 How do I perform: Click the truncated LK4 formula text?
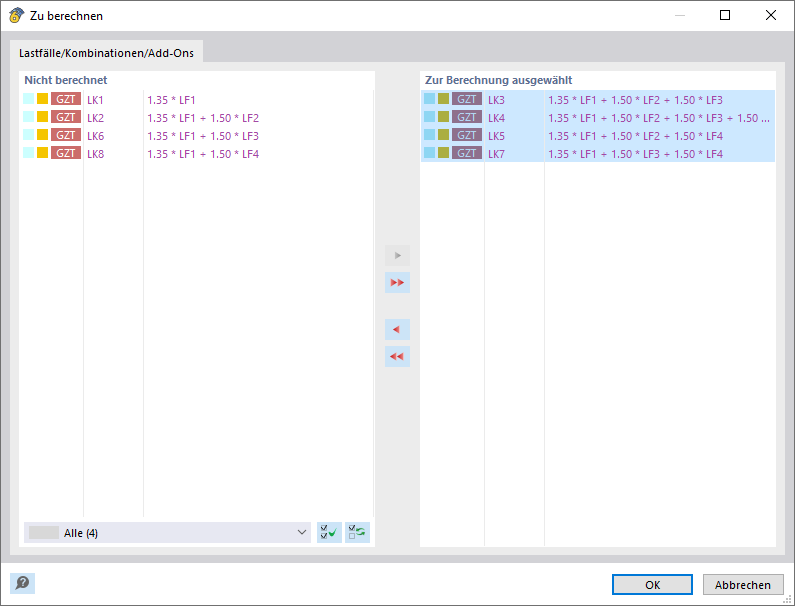click(659, 118)
